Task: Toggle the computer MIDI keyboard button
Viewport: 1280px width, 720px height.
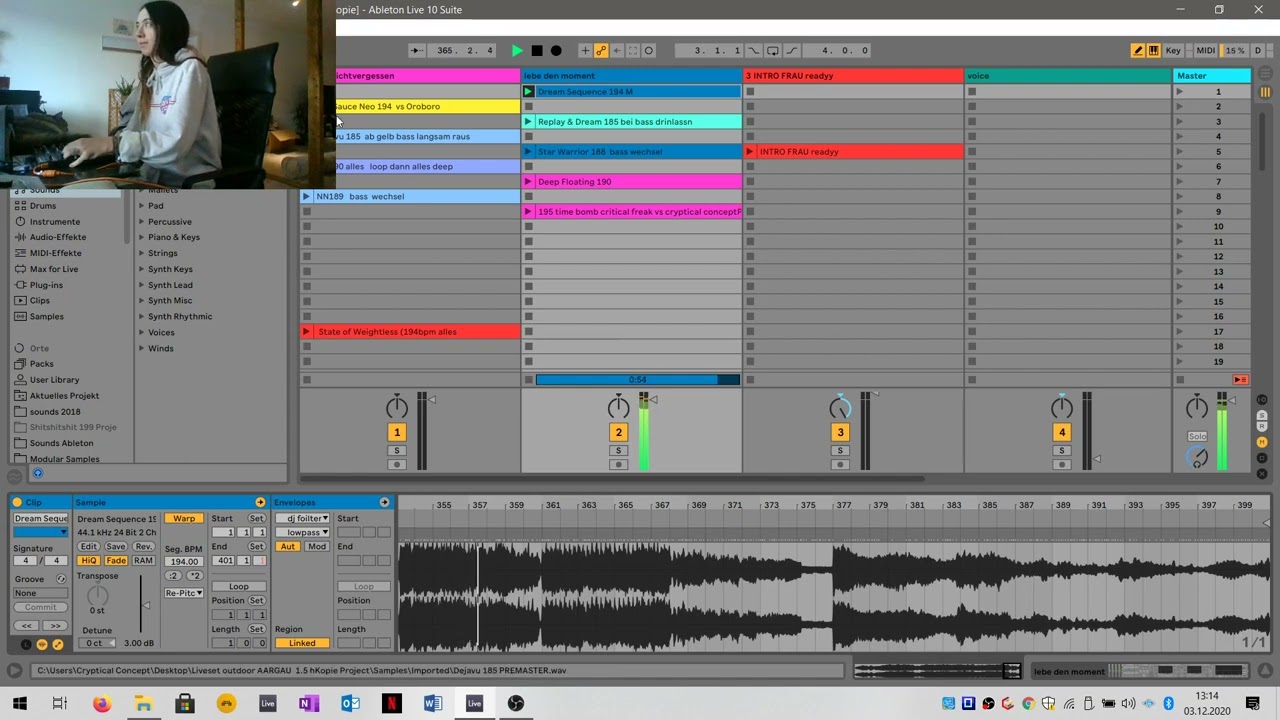Action: [1153, 50]
